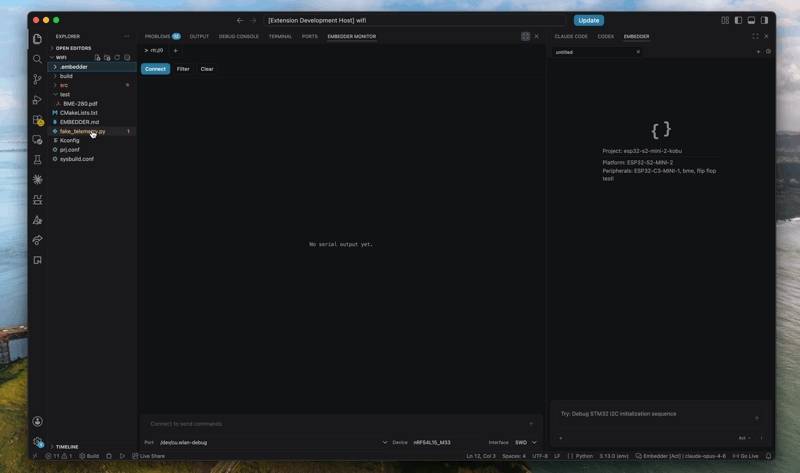800x473 pixels.
Task: Go back with the navigation arrow
Action: click(x=240, y=20)
